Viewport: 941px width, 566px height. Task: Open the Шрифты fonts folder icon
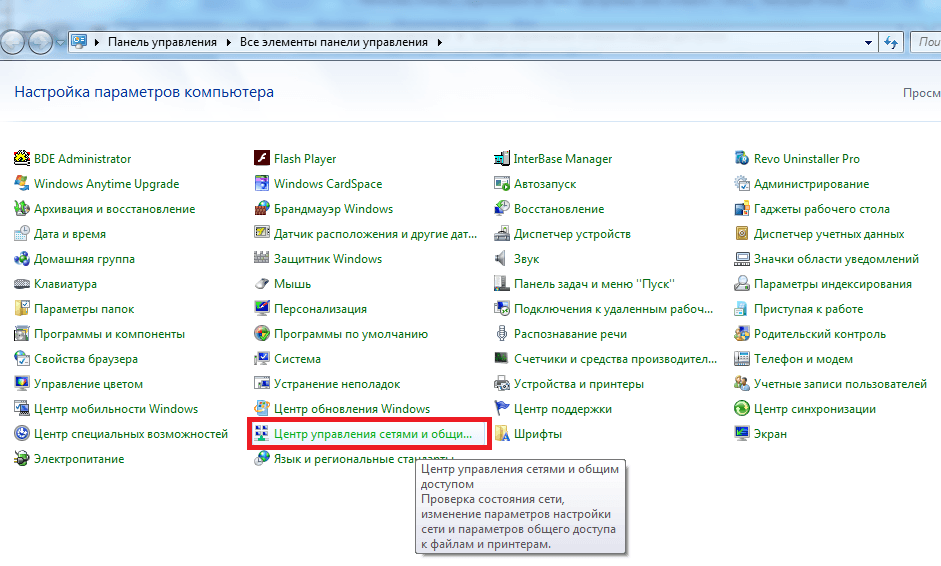[x=502, y=434]
